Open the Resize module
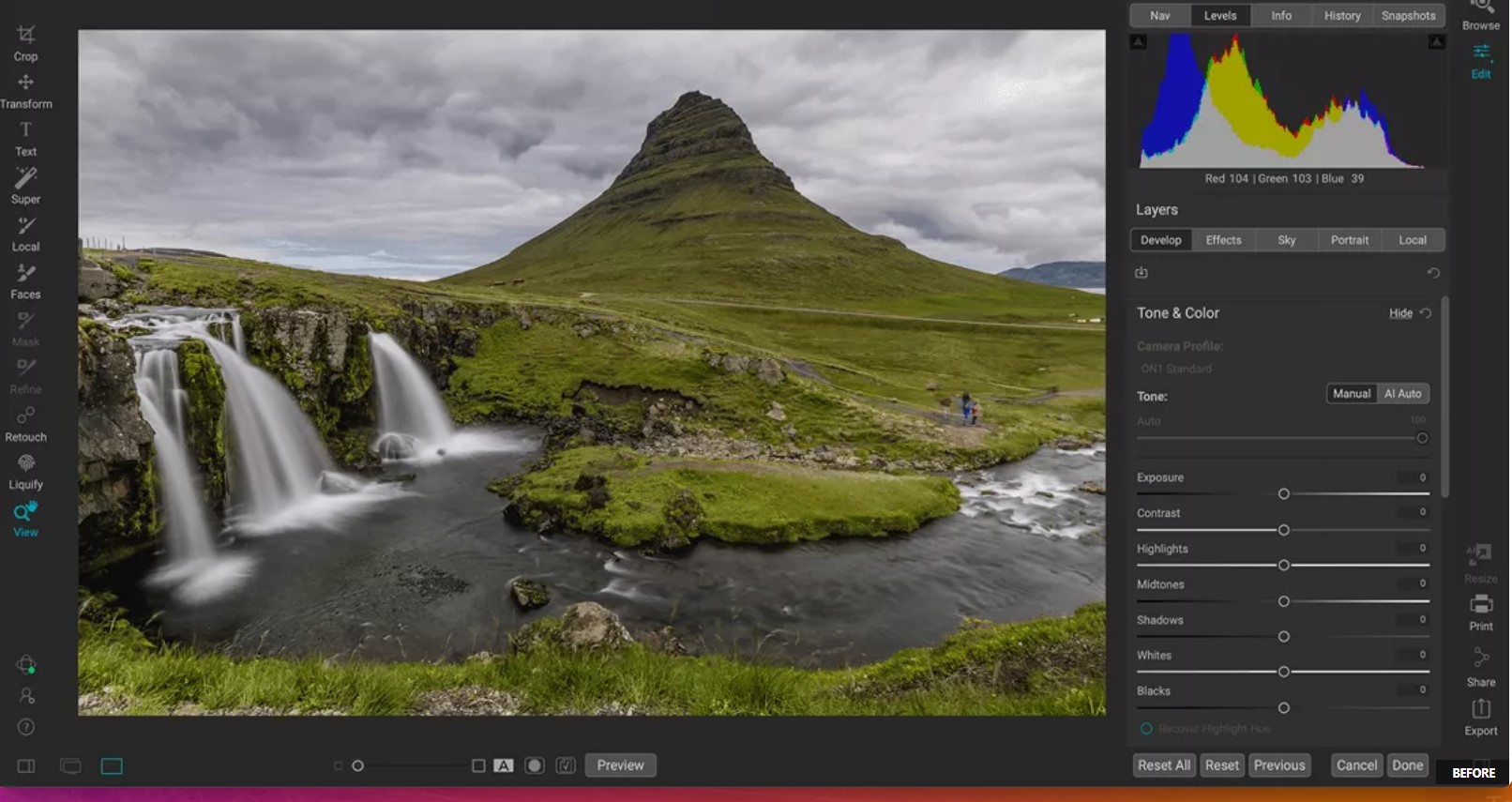1512x802 pixels. (x=1480, y=564)
